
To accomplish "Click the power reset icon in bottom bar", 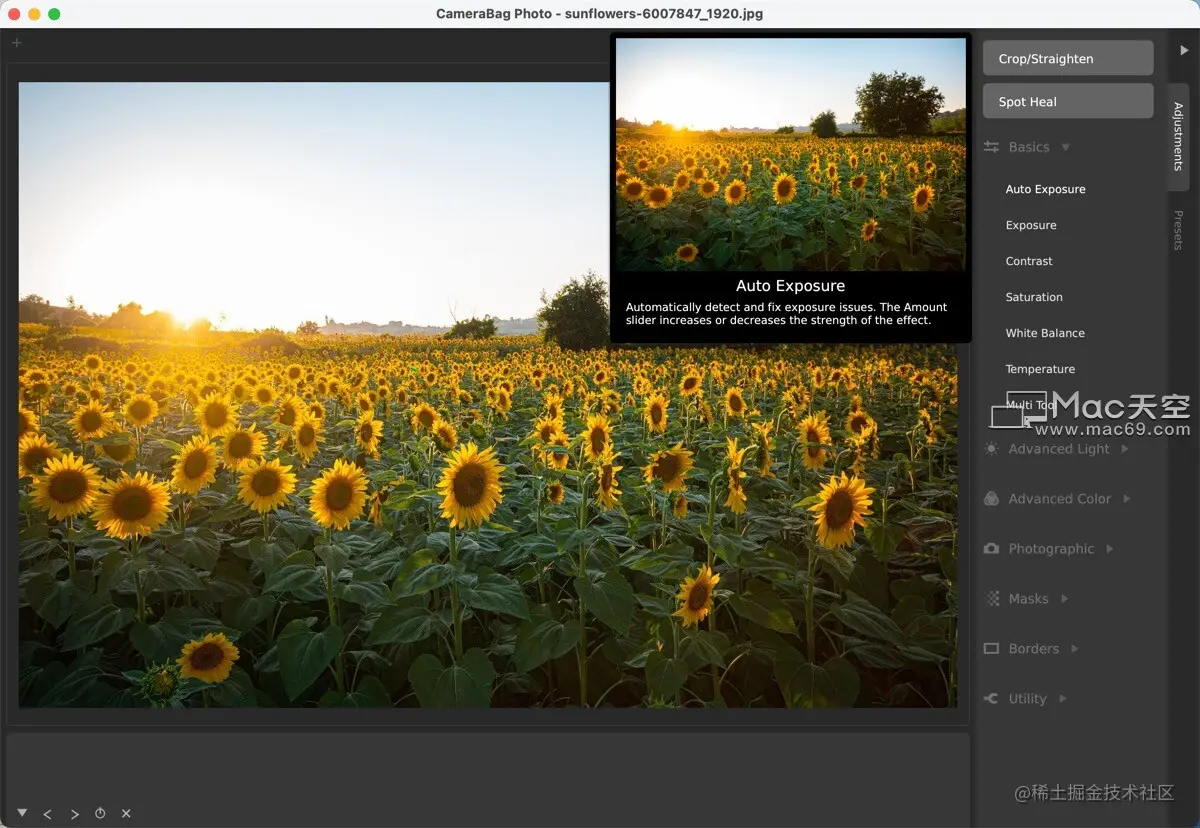I will tap(100, 814).
